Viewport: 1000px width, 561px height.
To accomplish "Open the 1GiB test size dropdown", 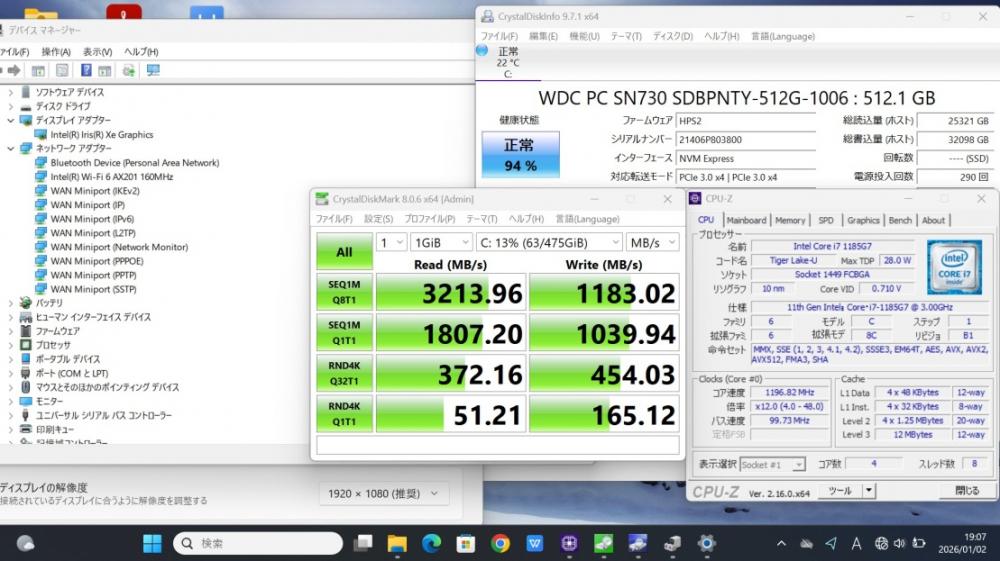I will tap(441, 242).
